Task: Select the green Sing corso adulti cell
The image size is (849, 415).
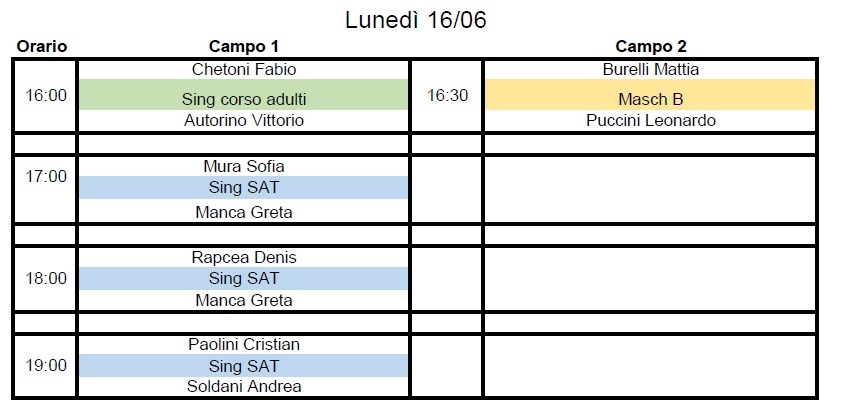Action: 244,95
